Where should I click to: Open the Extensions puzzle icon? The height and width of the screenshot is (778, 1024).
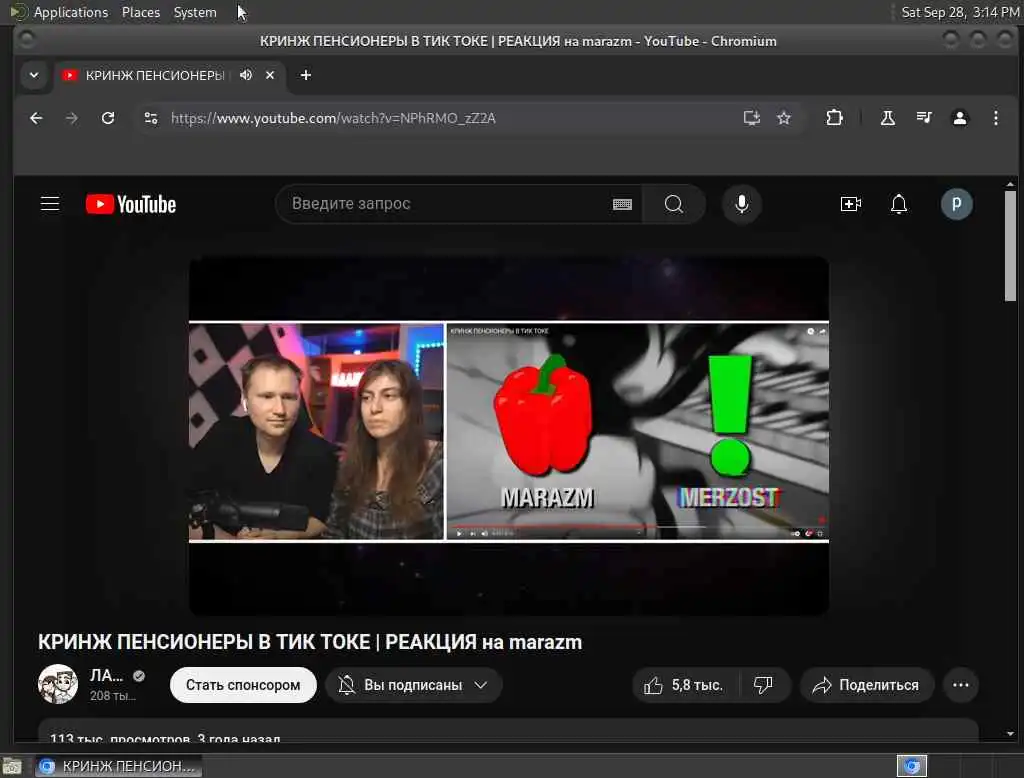(x=834, y=118)
